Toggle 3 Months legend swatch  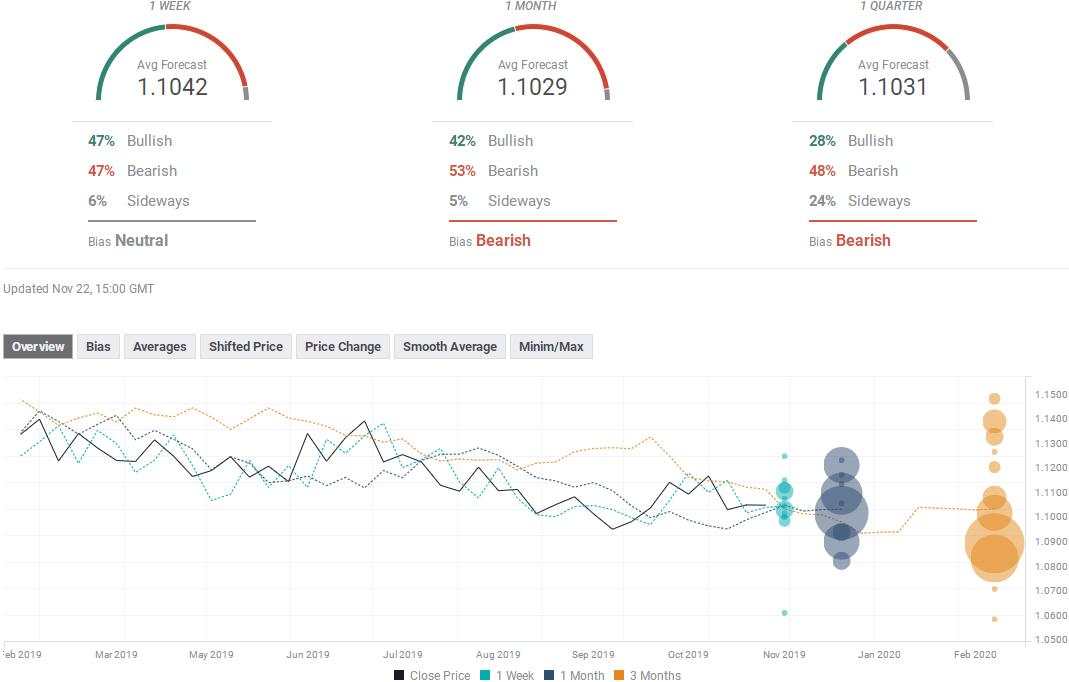[x=619, y=675]
